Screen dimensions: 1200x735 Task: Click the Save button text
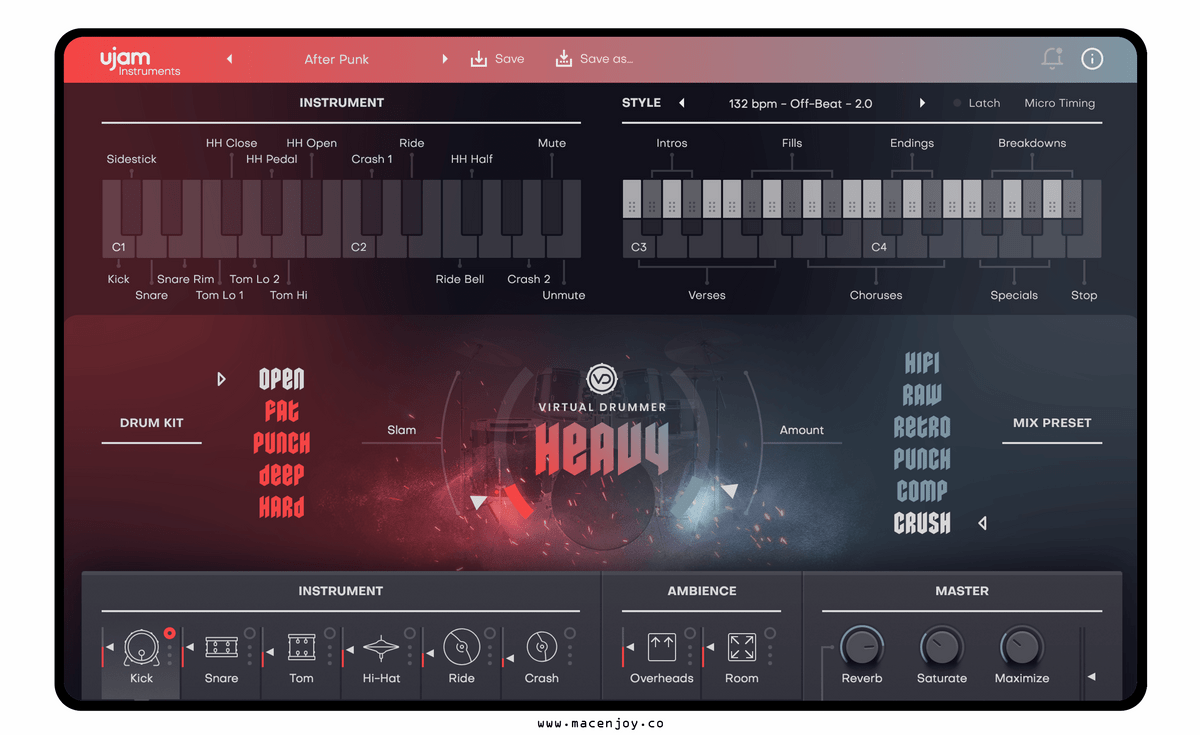click(x=509, y=59)
